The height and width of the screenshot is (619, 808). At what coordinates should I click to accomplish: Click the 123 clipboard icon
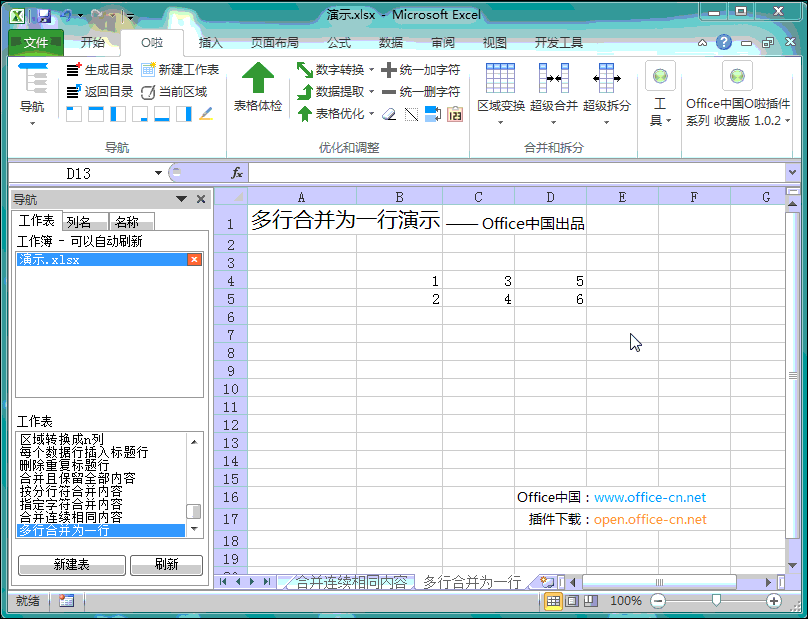pyautogui.click(x=455, y=114)
